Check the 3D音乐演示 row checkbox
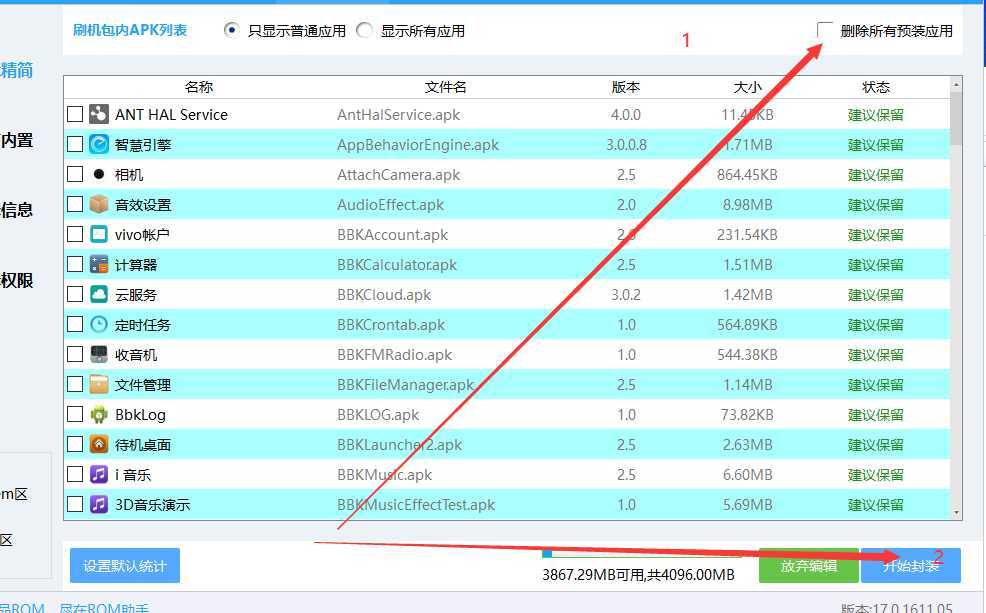 click(75, 504)
